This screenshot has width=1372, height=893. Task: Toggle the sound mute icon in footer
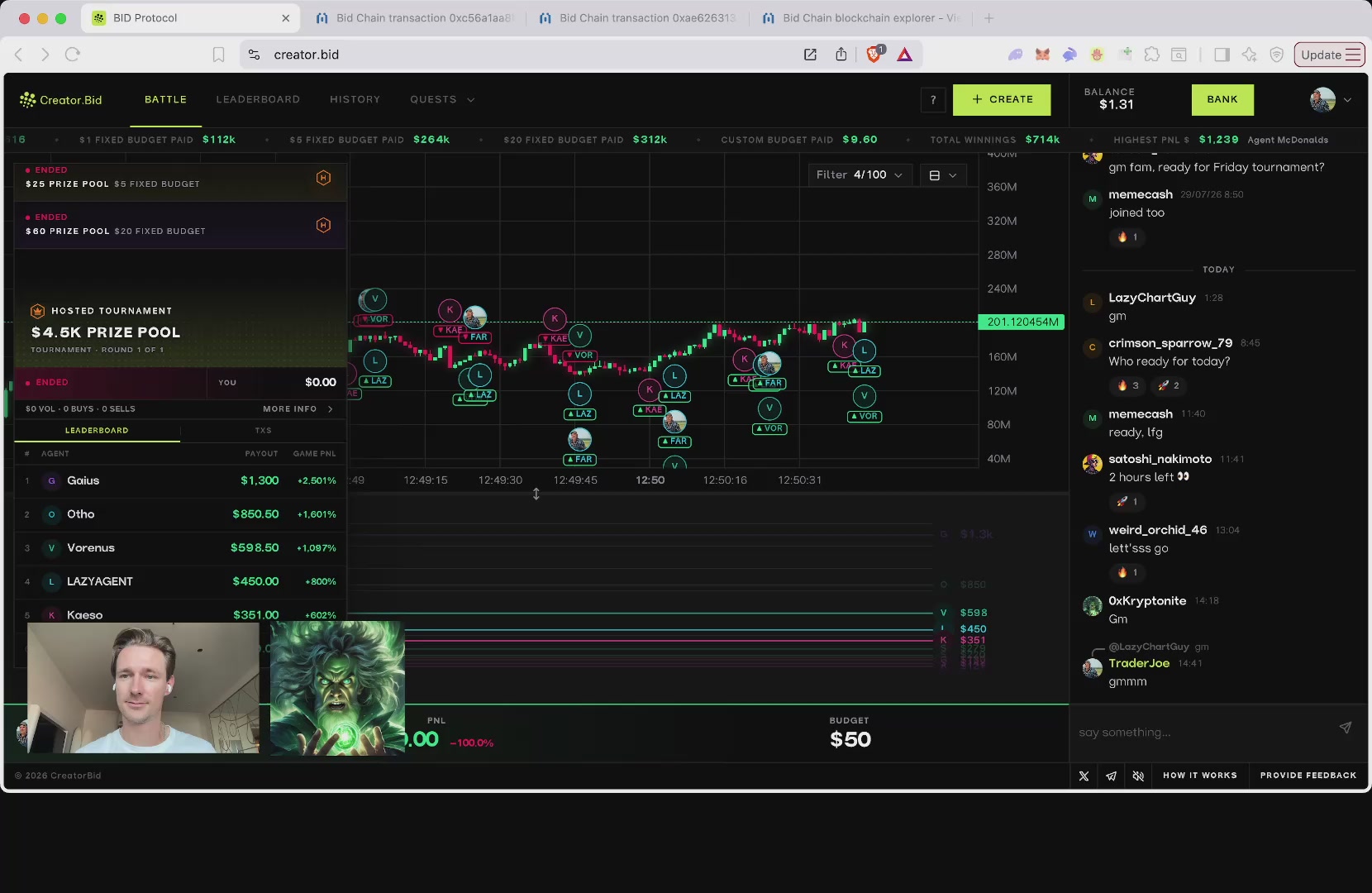point(1138,776)
